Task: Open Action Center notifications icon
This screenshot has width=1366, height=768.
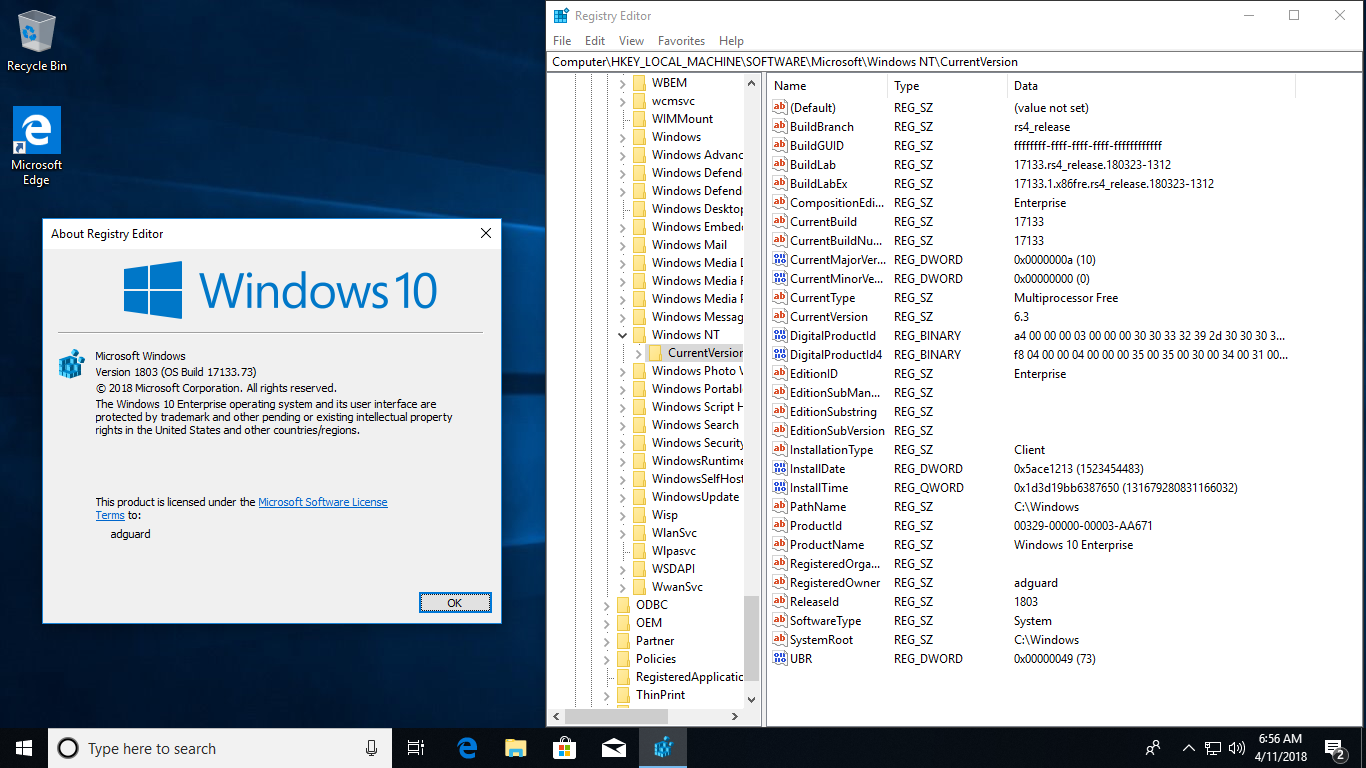Action: (1334, 748)
